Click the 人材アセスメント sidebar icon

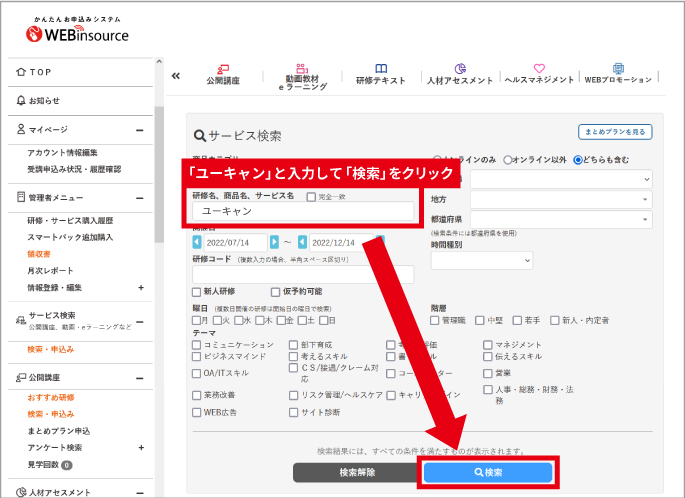click(21, 492)
